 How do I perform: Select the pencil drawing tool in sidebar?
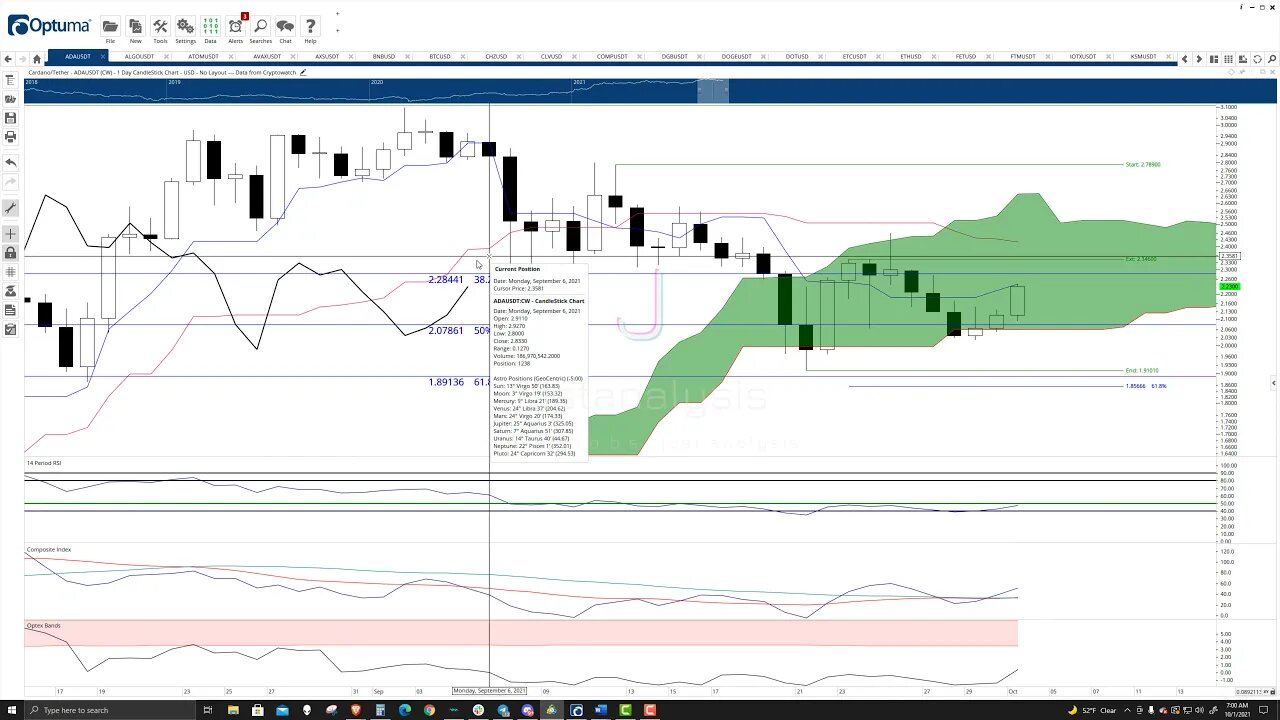point(10,208)
